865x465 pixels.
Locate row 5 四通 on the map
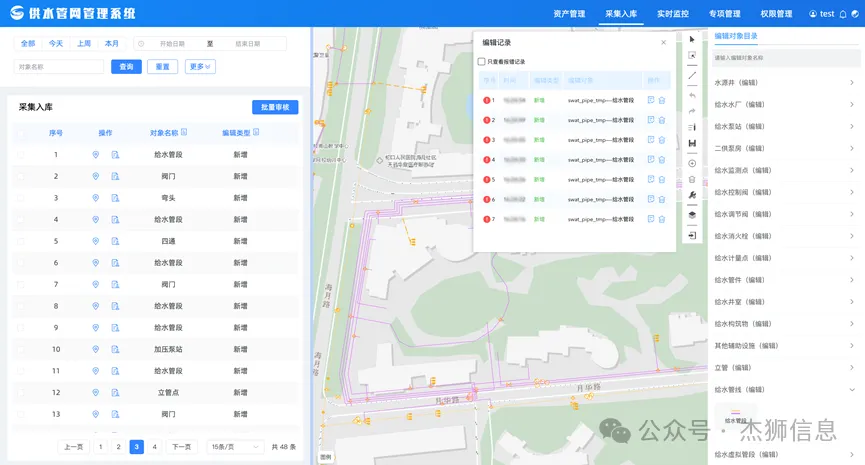click(95, 241)
